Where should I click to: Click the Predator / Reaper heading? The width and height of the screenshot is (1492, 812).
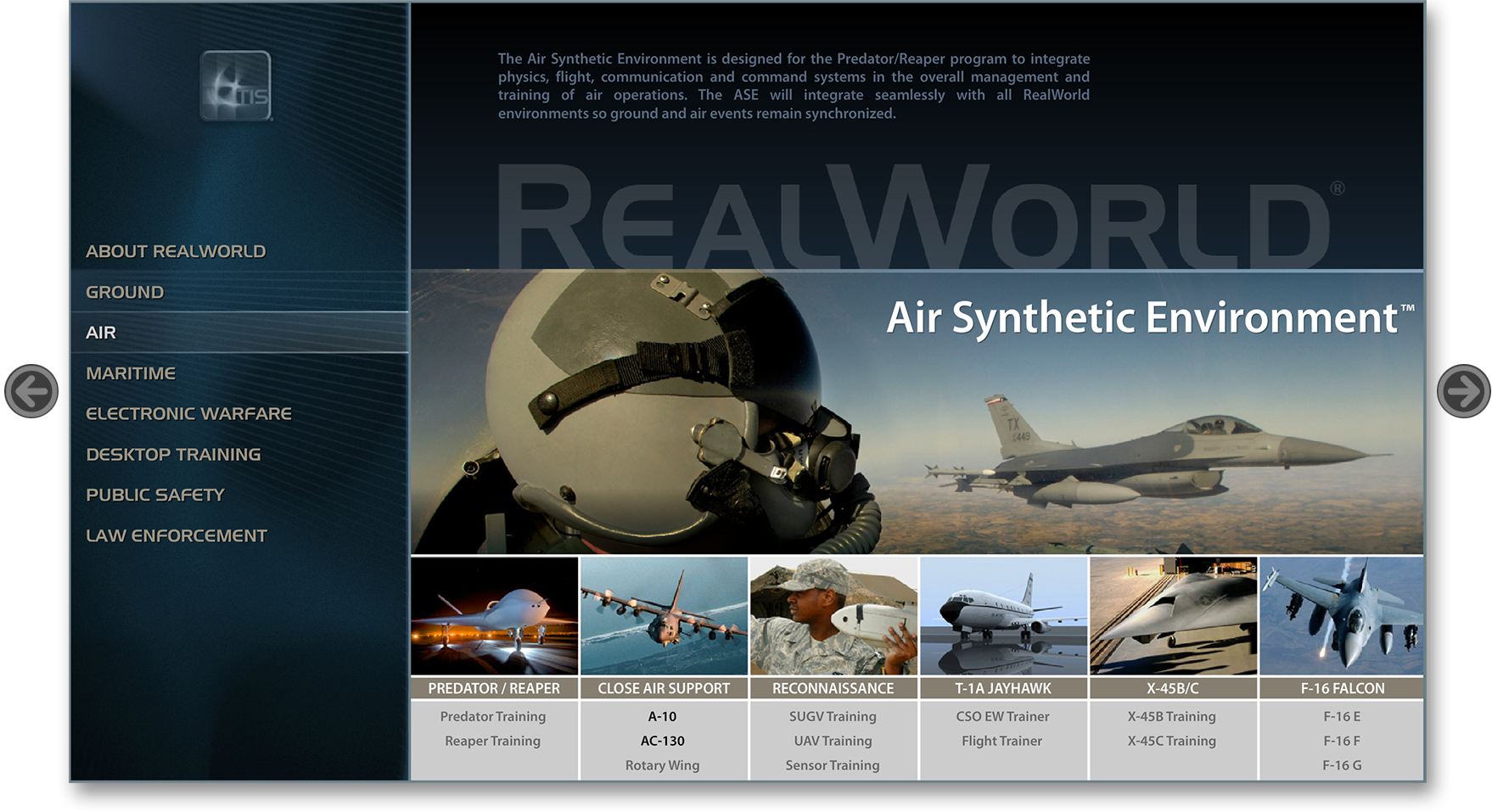click(x=494, y=688)
